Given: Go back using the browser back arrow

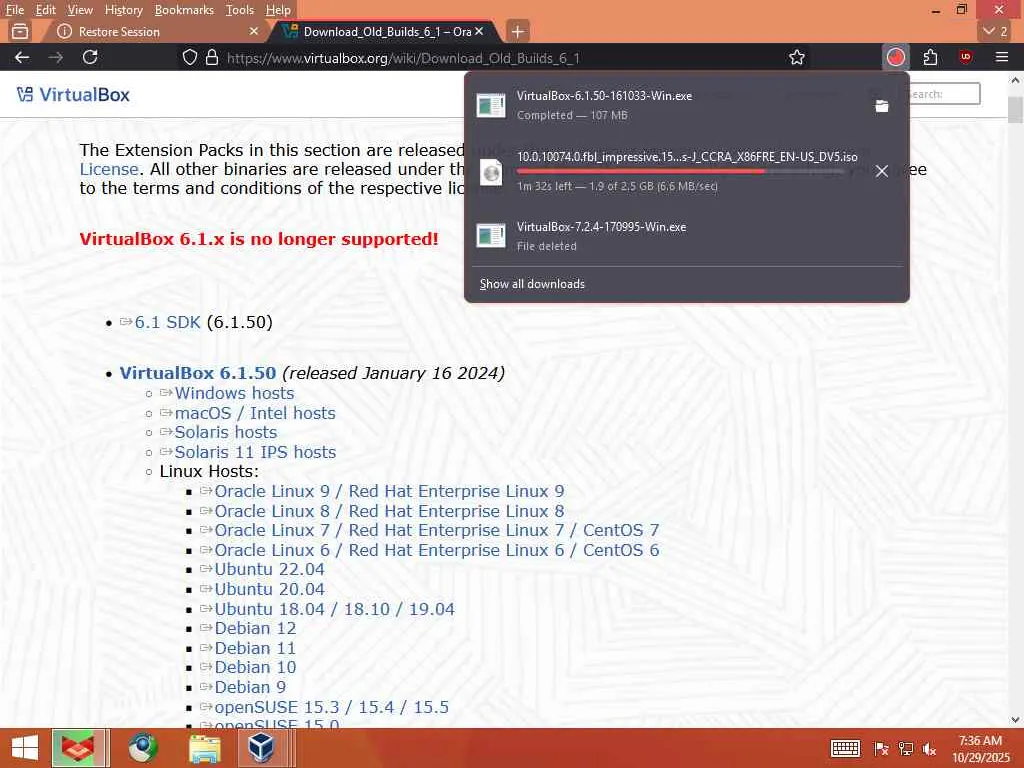Looking at the screenshot, I should coord(22,57).
